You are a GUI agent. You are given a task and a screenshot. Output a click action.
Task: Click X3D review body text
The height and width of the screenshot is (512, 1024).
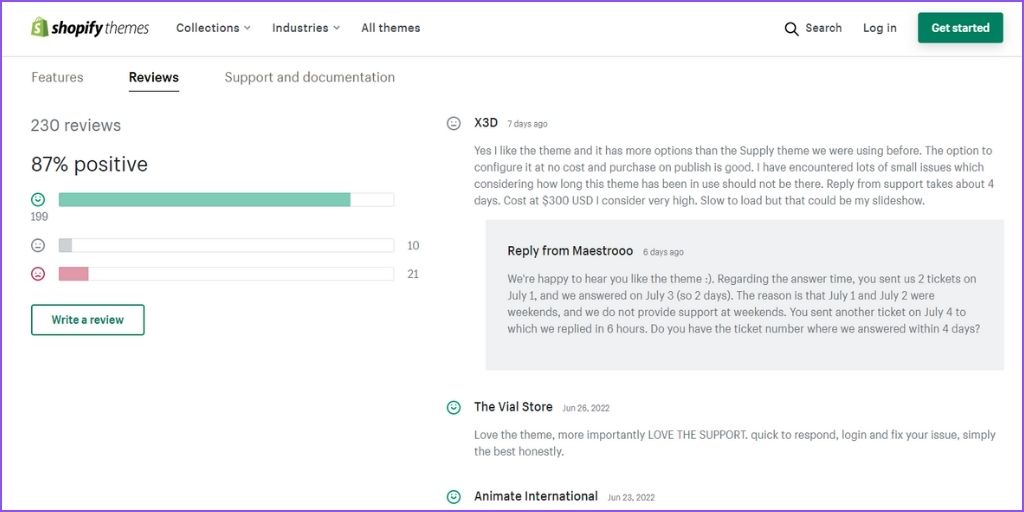[734, 176]
